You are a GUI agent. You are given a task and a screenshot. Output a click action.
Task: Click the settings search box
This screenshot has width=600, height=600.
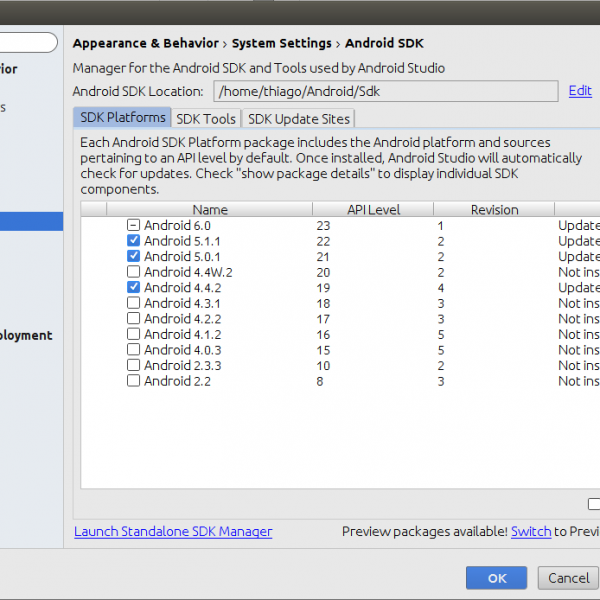(x=27, y=42)
